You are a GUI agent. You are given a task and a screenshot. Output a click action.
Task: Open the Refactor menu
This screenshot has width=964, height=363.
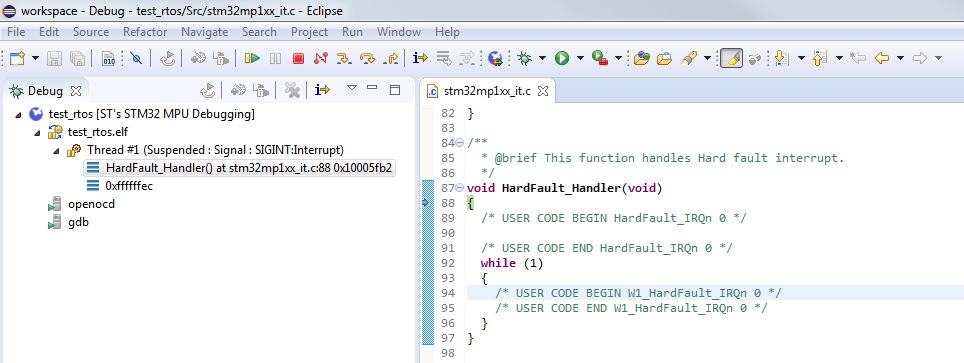pyautogui.click(x=145, y=32)
